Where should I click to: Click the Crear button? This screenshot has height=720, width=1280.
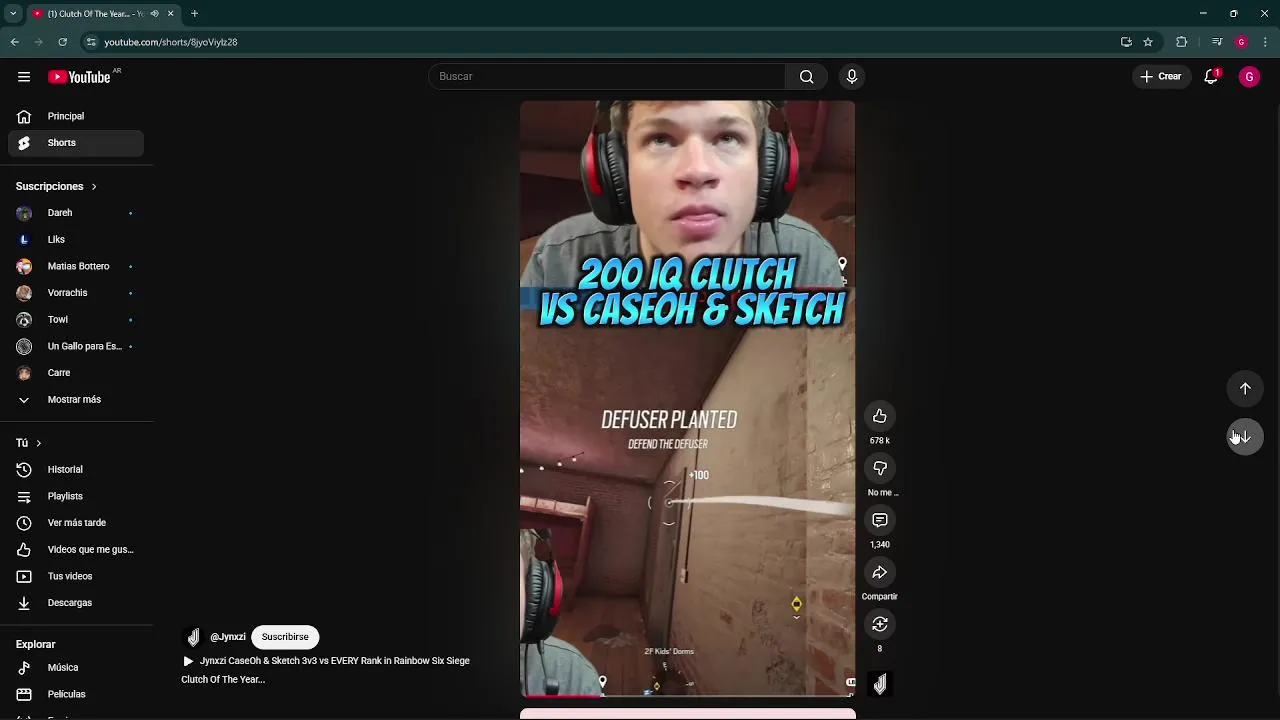click(x=1160, y=77)
